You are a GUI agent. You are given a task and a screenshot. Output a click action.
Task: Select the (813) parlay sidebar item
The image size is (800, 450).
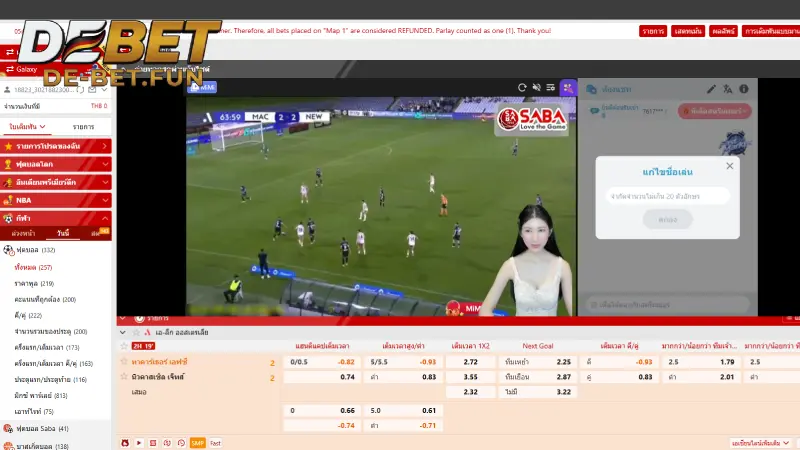[41, 395]
